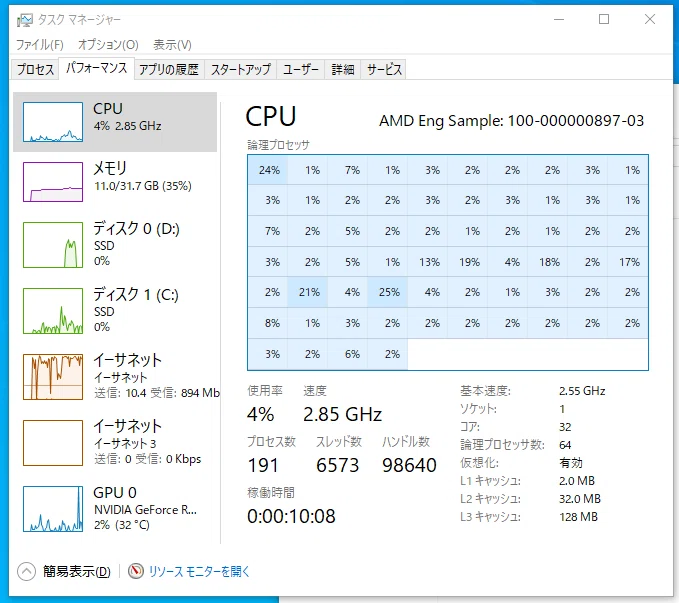The width and height of the screenshot is (679, 603).
Task: Click the 仮想化 value 有効
Action: point(571,463)
